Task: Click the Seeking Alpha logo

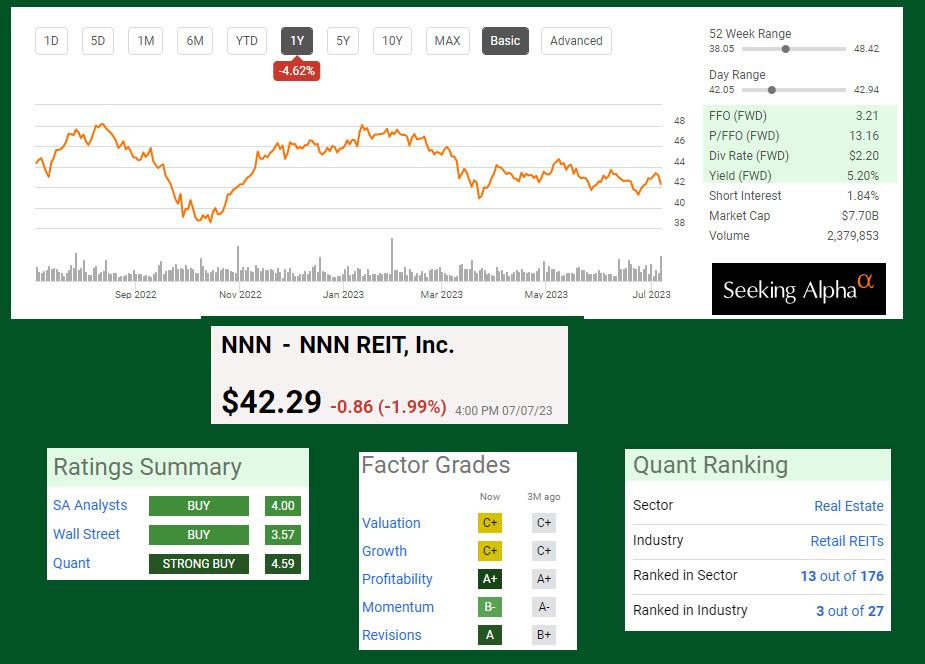Action: pyautogui.click(x=798, y=290)
